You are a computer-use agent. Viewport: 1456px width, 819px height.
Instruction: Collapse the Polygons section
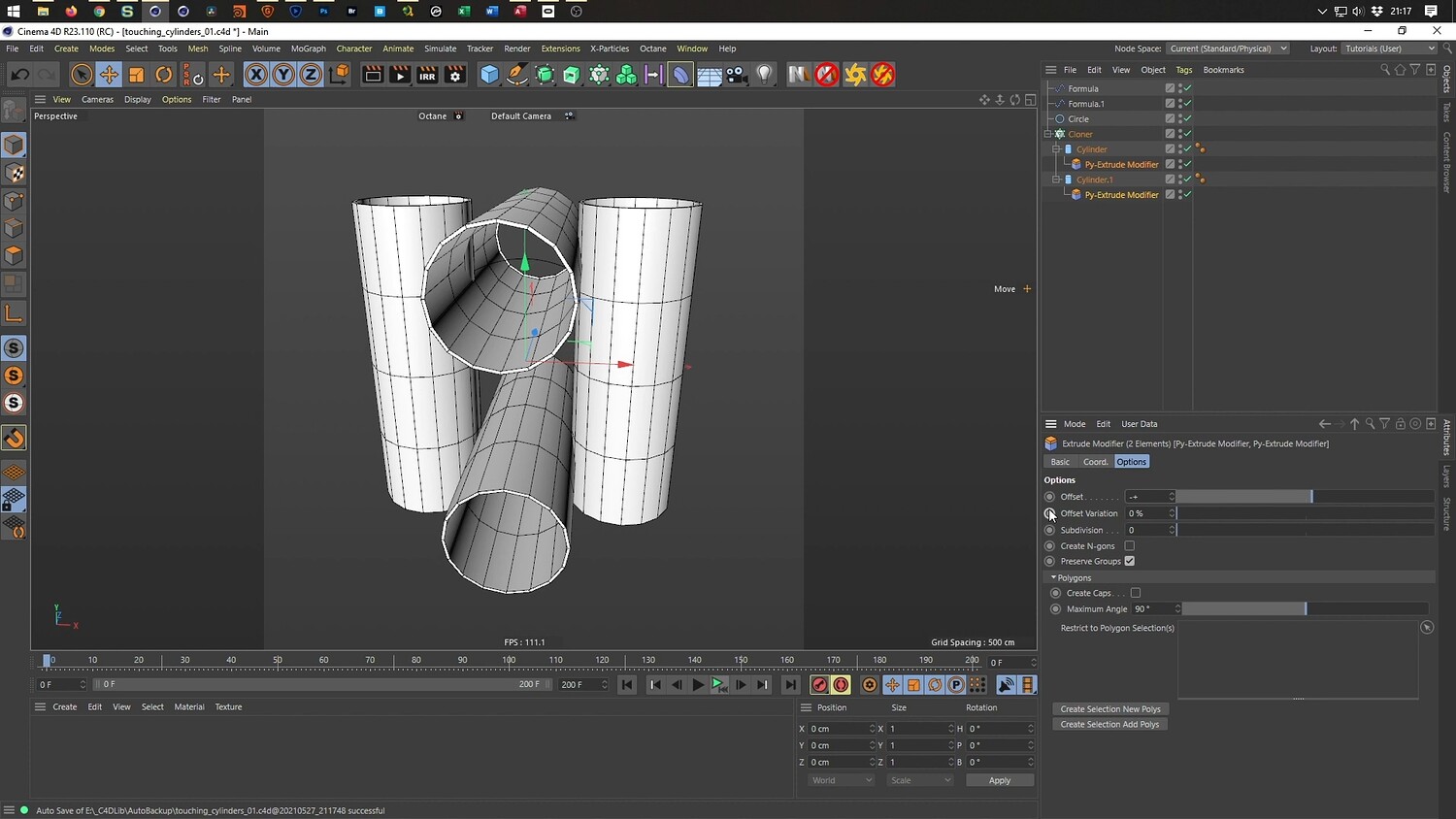[x=1053, y=577]
